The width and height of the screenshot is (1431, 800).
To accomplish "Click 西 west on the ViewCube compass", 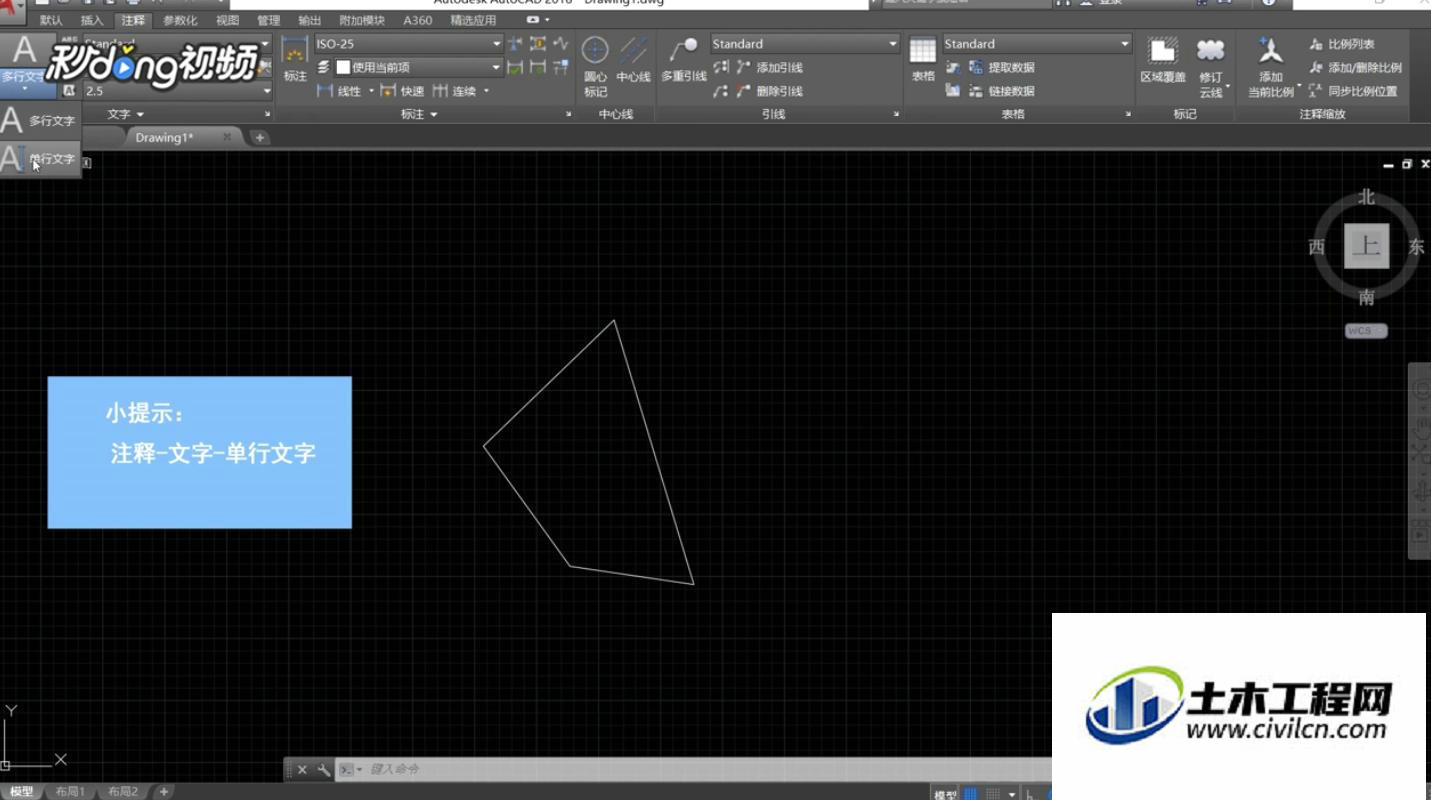I will (x=1317, y=247).
